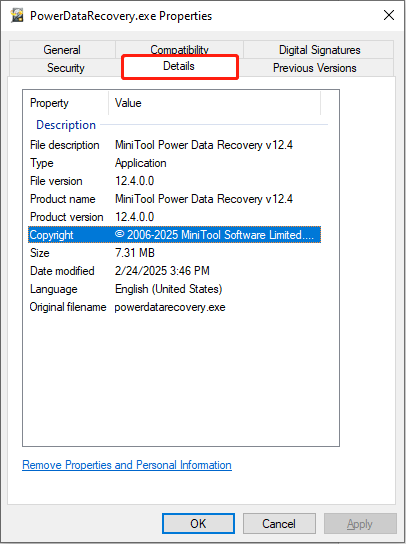Switch to the Security tab
The height and width of the screenshot is (544, 406).
coord(66,68)
